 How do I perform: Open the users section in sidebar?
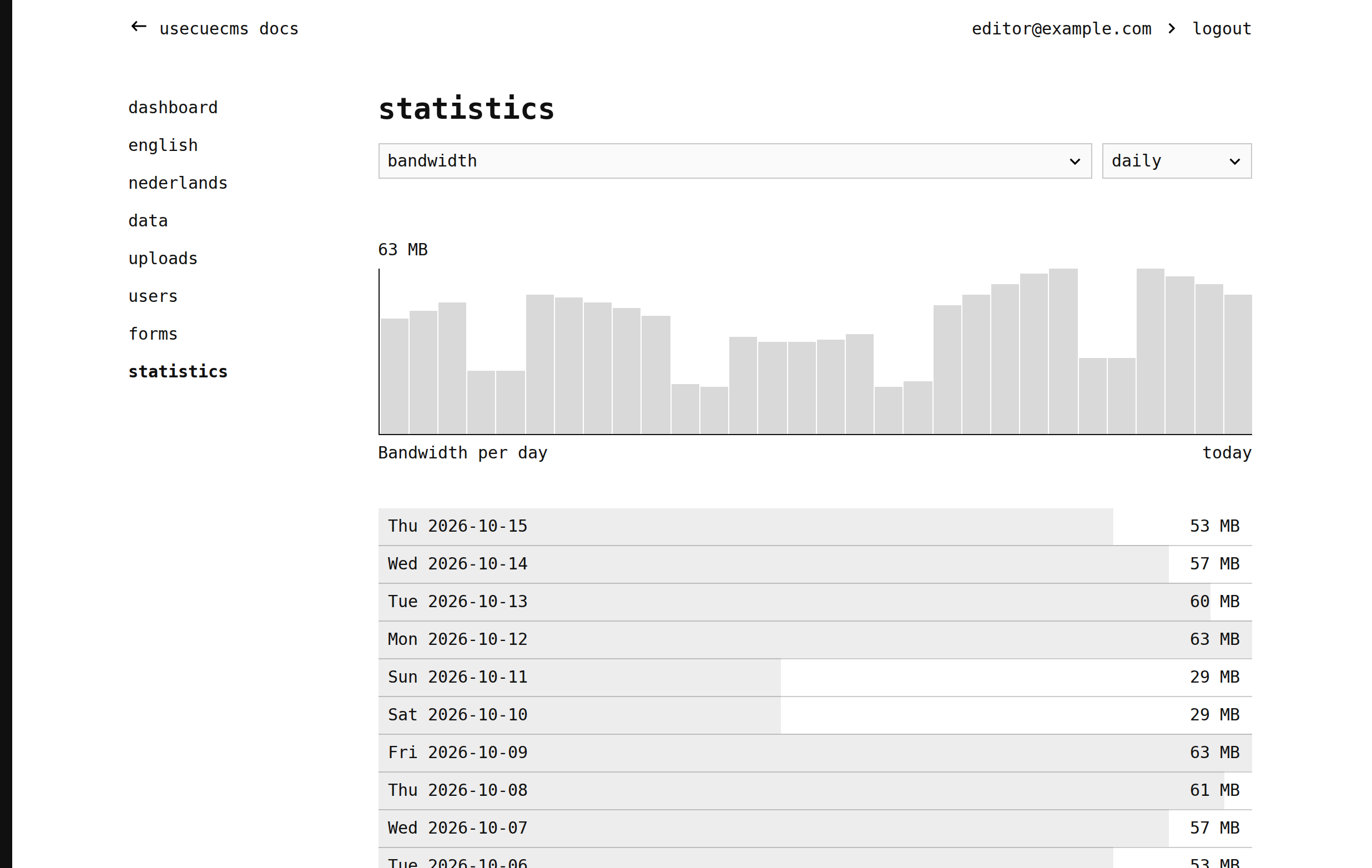(x=153, y=296)
